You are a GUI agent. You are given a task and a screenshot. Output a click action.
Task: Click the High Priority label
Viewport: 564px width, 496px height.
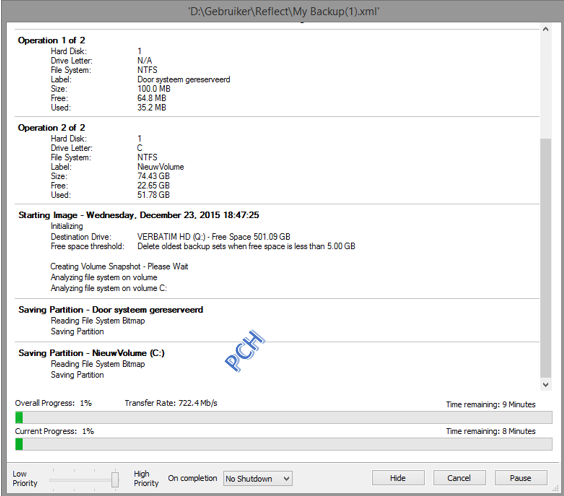click(146, 479)
